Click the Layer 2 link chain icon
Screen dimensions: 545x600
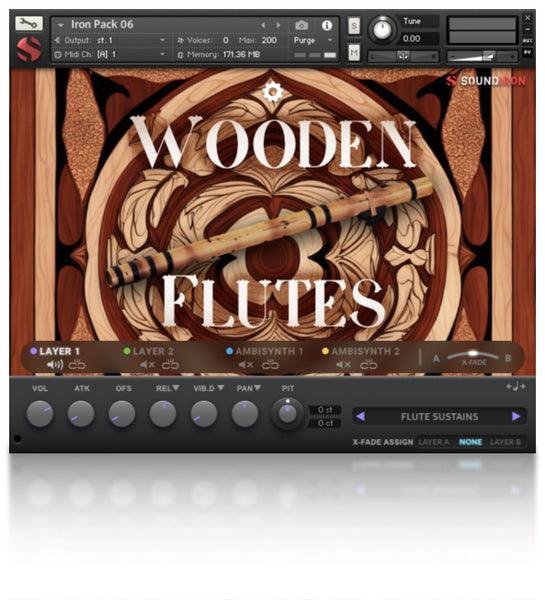pos(170,365)
